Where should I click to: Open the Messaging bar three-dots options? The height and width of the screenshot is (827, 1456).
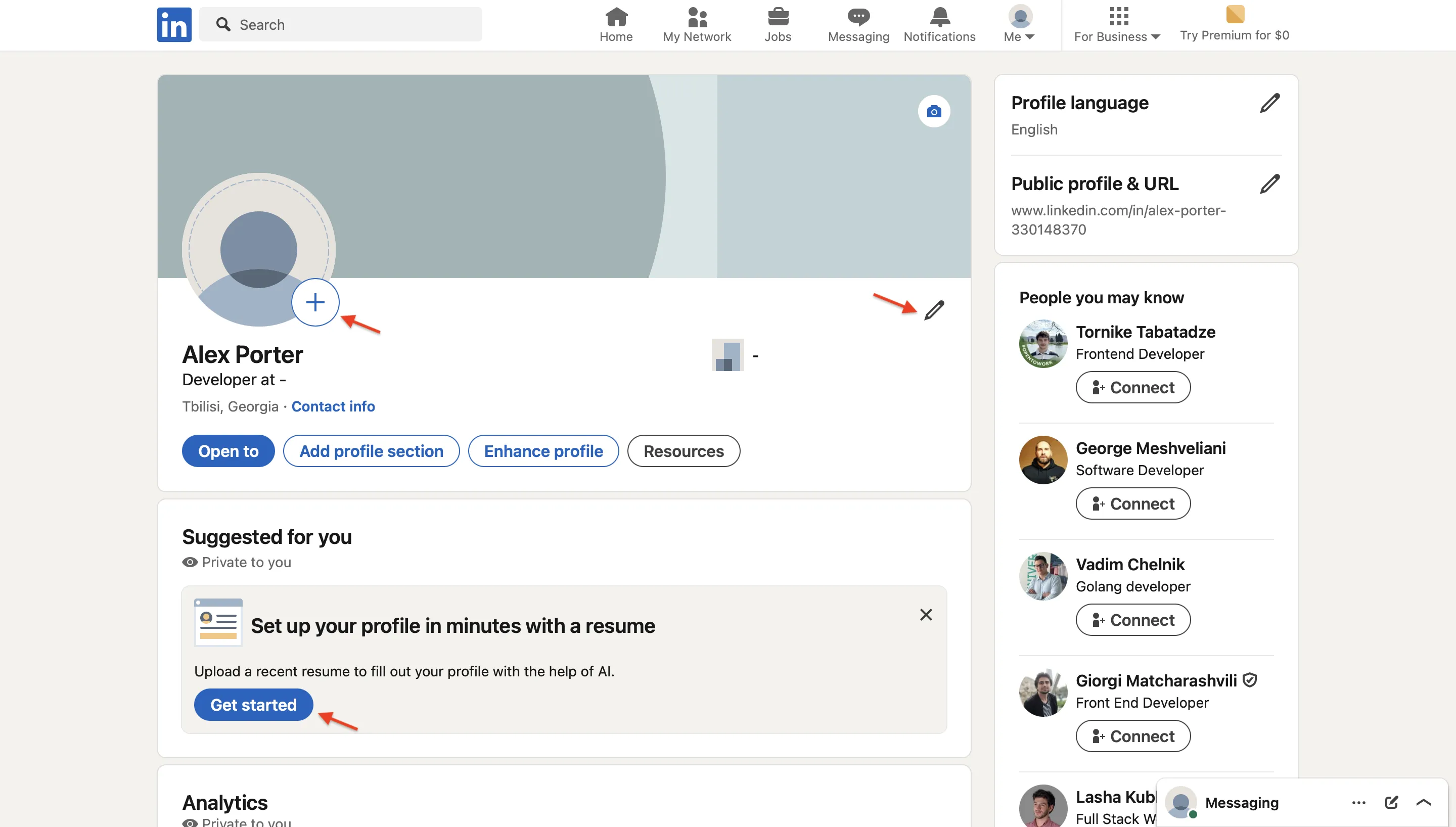pos(1358,802)
